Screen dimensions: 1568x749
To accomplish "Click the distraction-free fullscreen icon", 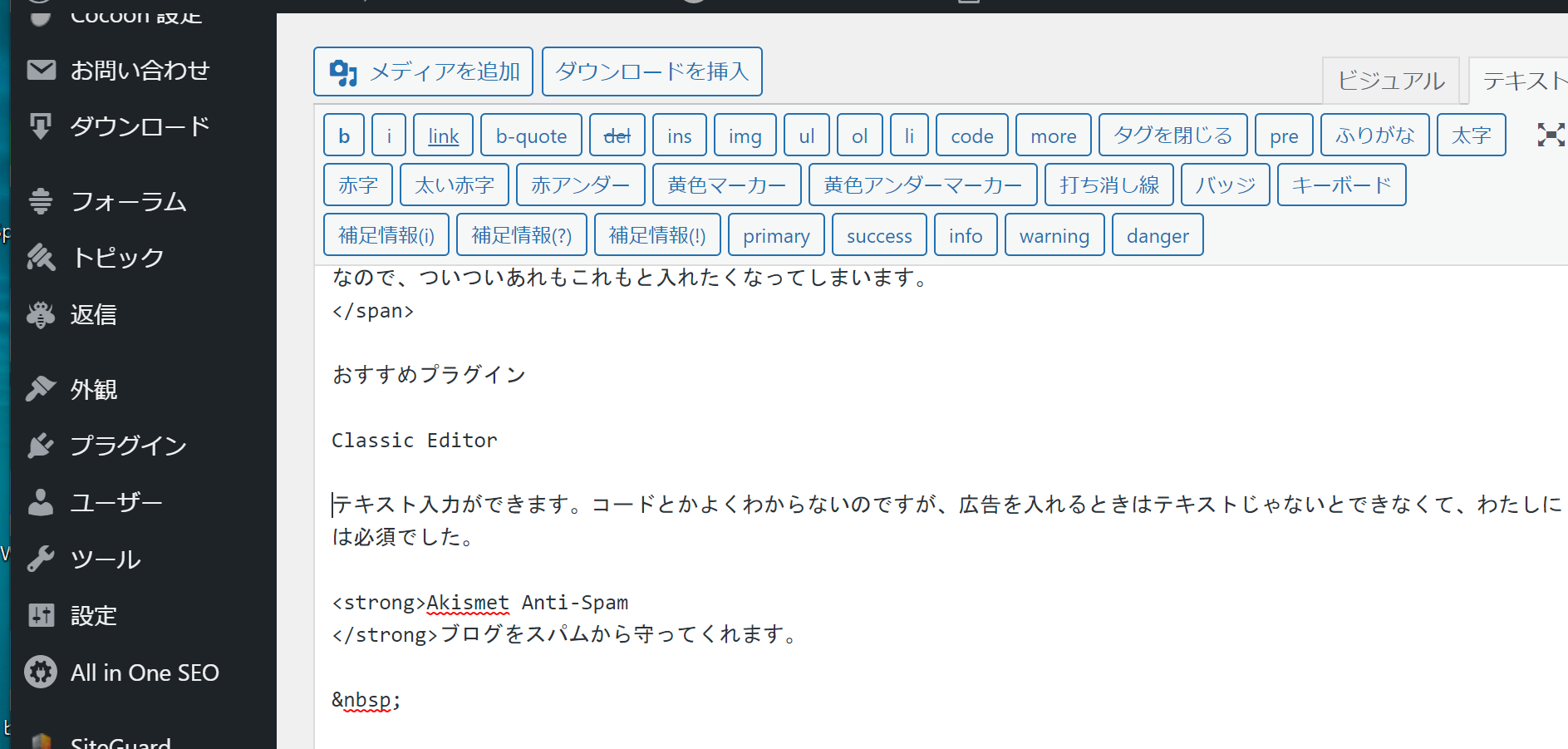I will tap(1550, 135).
